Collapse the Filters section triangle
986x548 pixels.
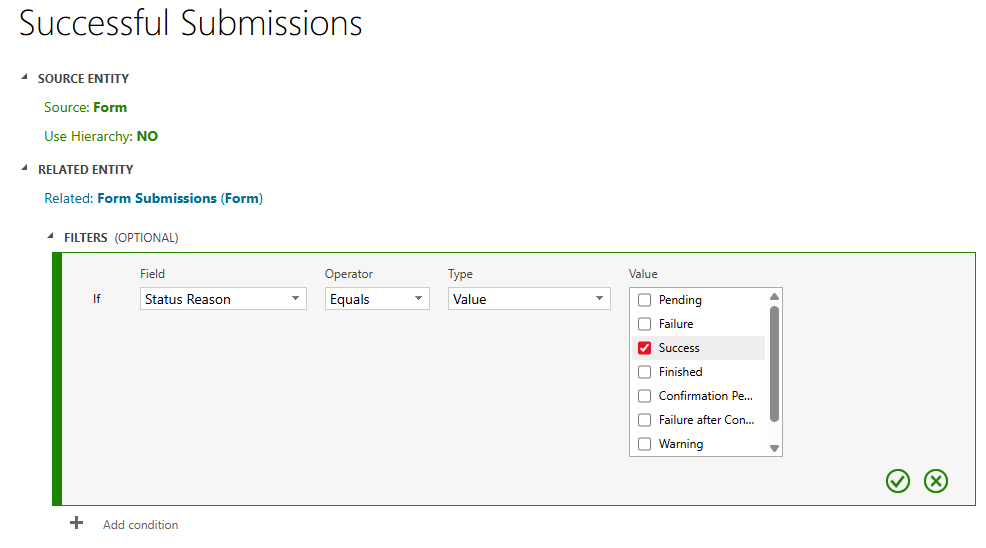pyautogui.click(x=51, y=238)
